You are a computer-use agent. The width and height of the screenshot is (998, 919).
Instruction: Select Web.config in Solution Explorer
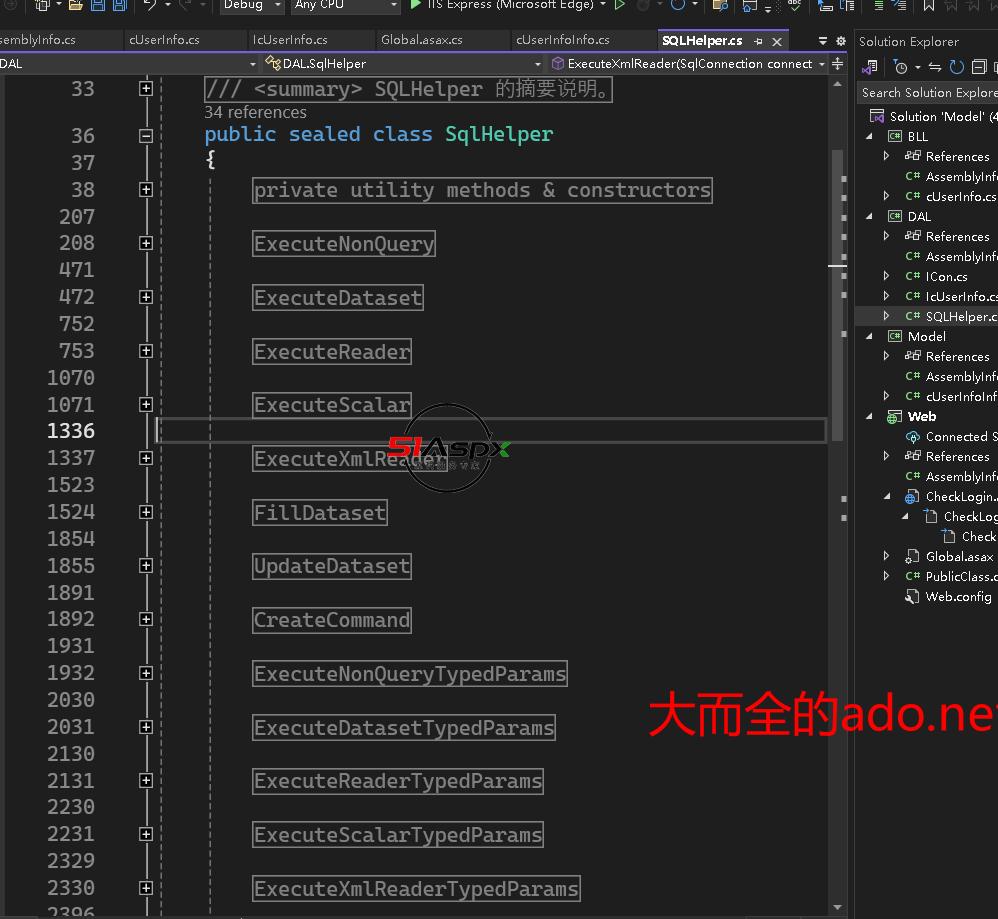click(958, 596)
